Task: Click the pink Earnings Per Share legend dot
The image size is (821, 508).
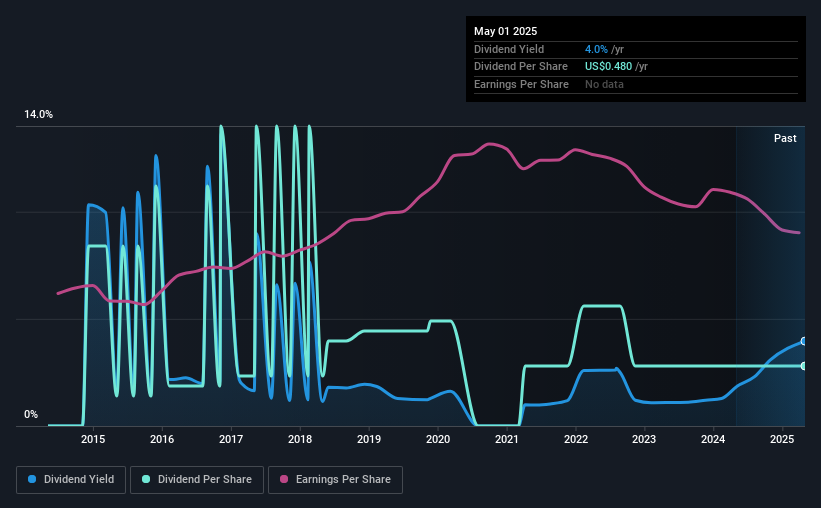Action: pyautogui.click(x=284, y=479)
